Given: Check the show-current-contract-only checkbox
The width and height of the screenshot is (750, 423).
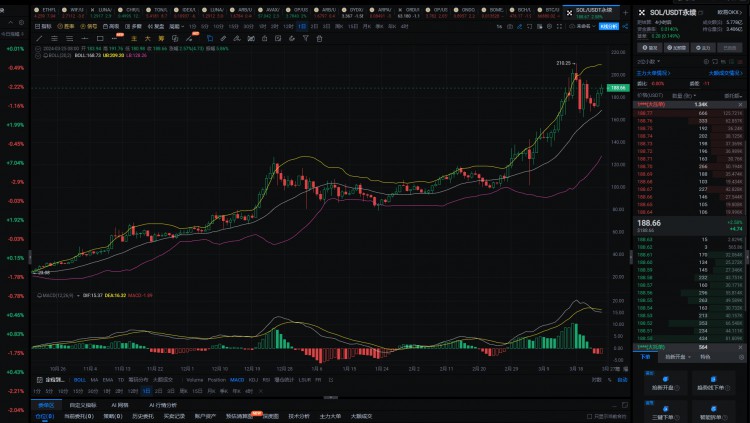Looking at the screenshot, I should (x=589, y=416).
